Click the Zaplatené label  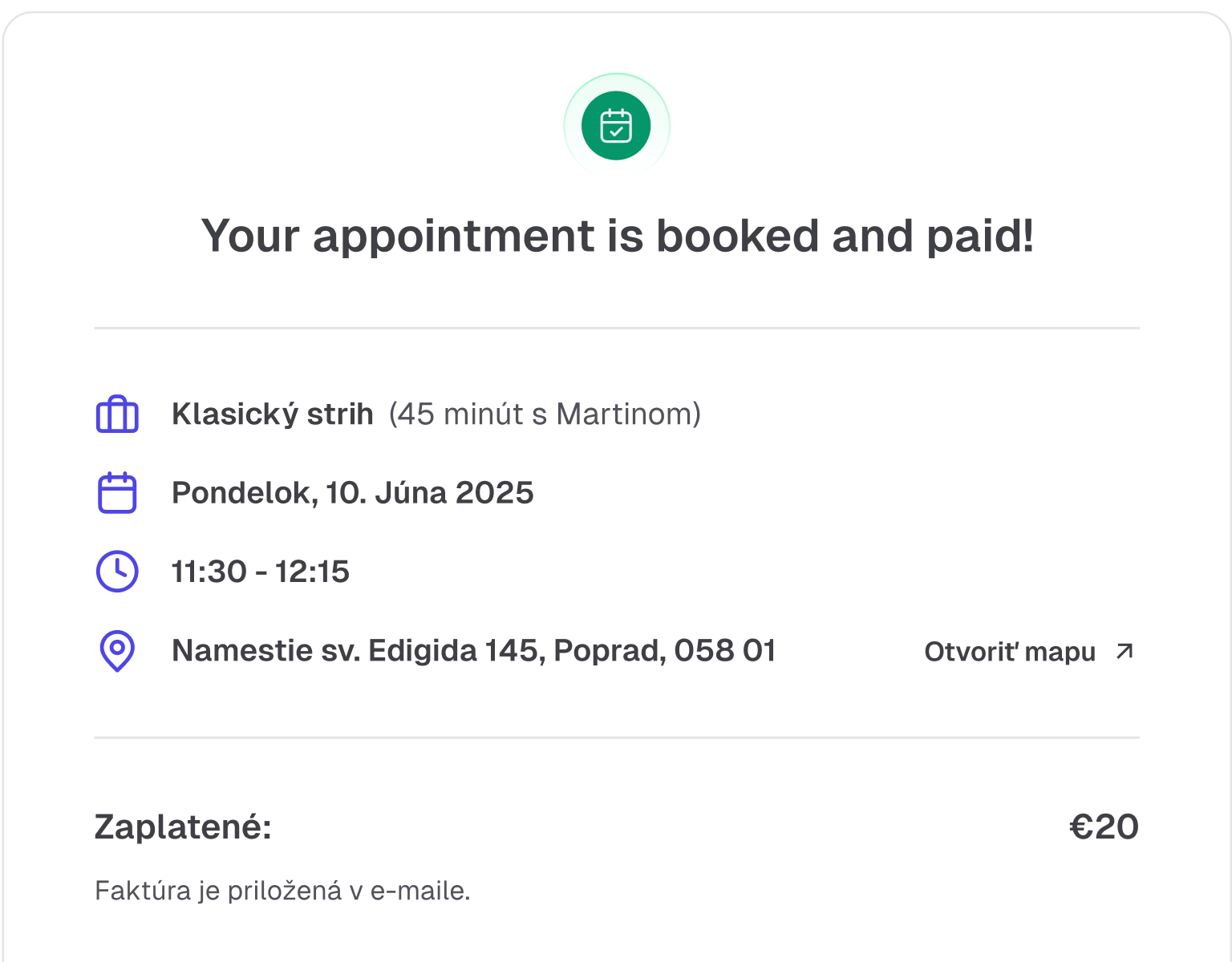tap(183, 827)
